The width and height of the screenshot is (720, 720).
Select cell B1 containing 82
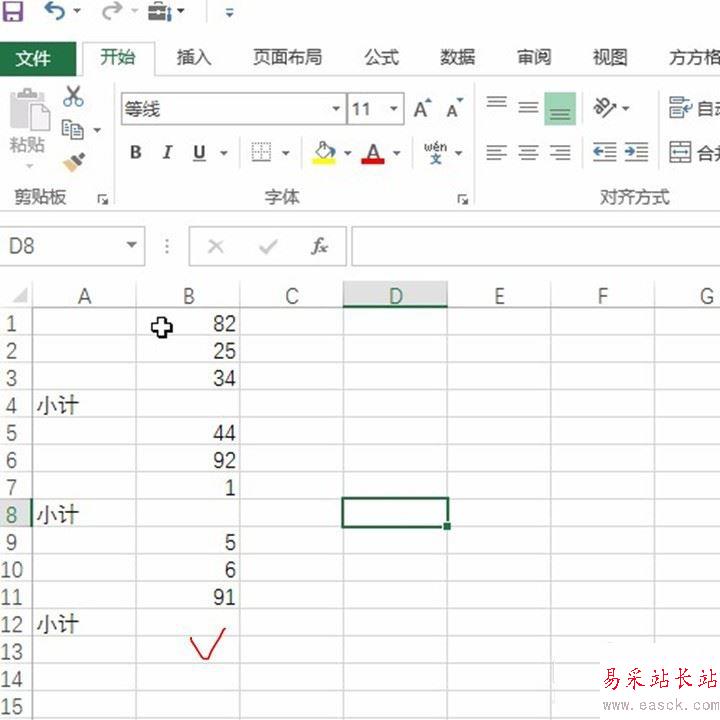tap(188, 322)
